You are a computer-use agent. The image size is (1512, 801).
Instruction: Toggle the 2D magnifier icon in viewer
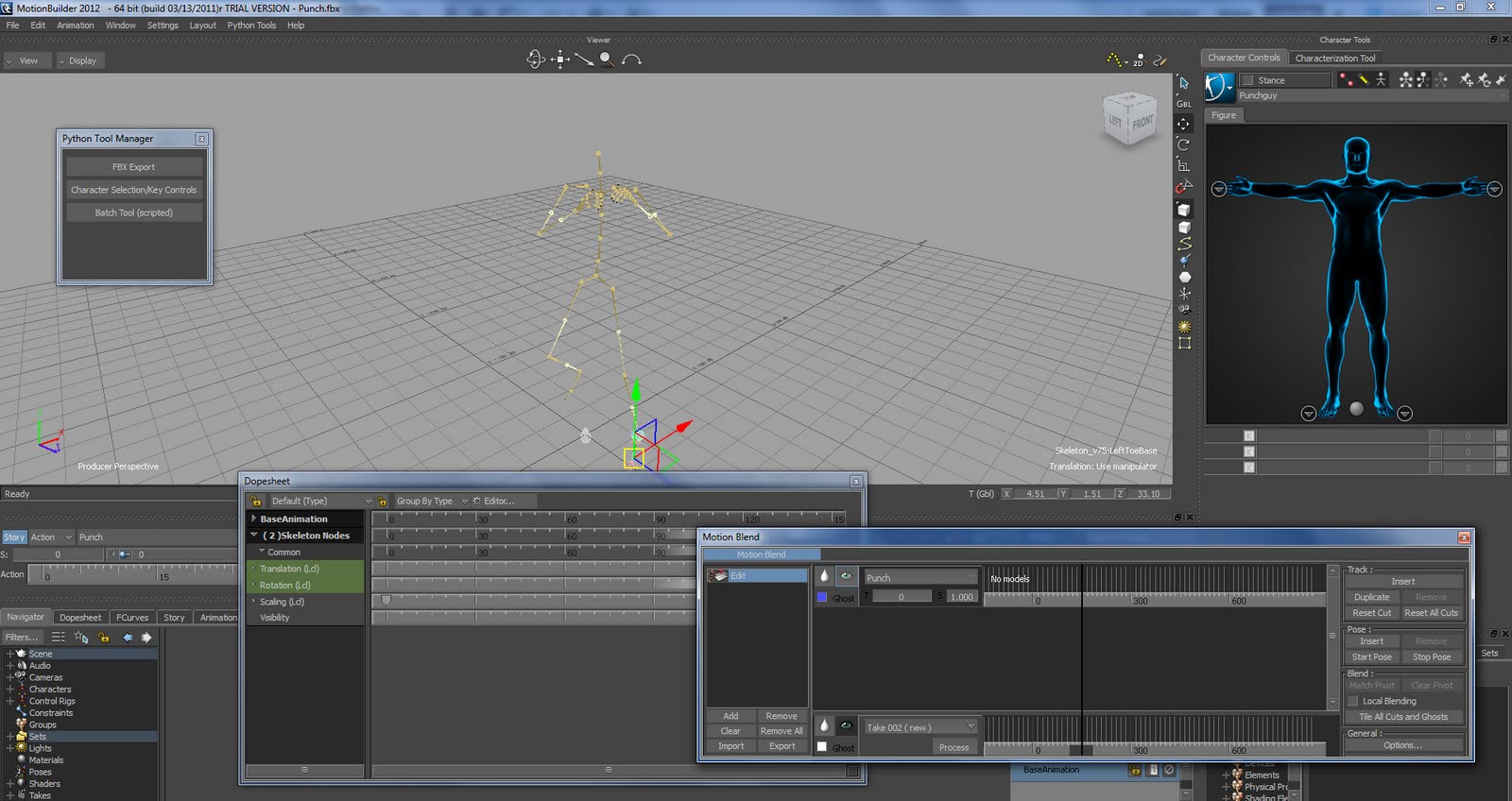point(1139,60)
